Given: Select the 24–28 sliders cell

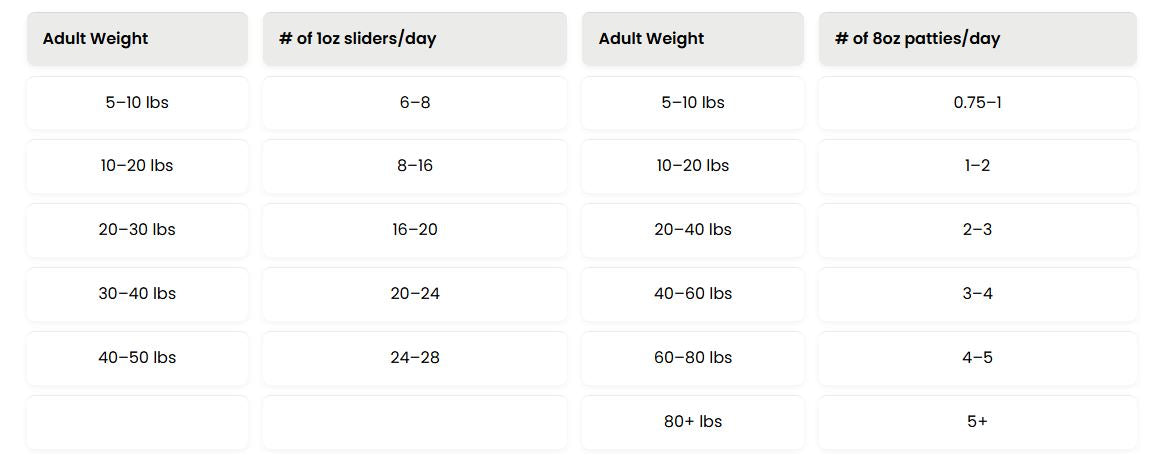Looking at the screenshot, I should point(414,358).
